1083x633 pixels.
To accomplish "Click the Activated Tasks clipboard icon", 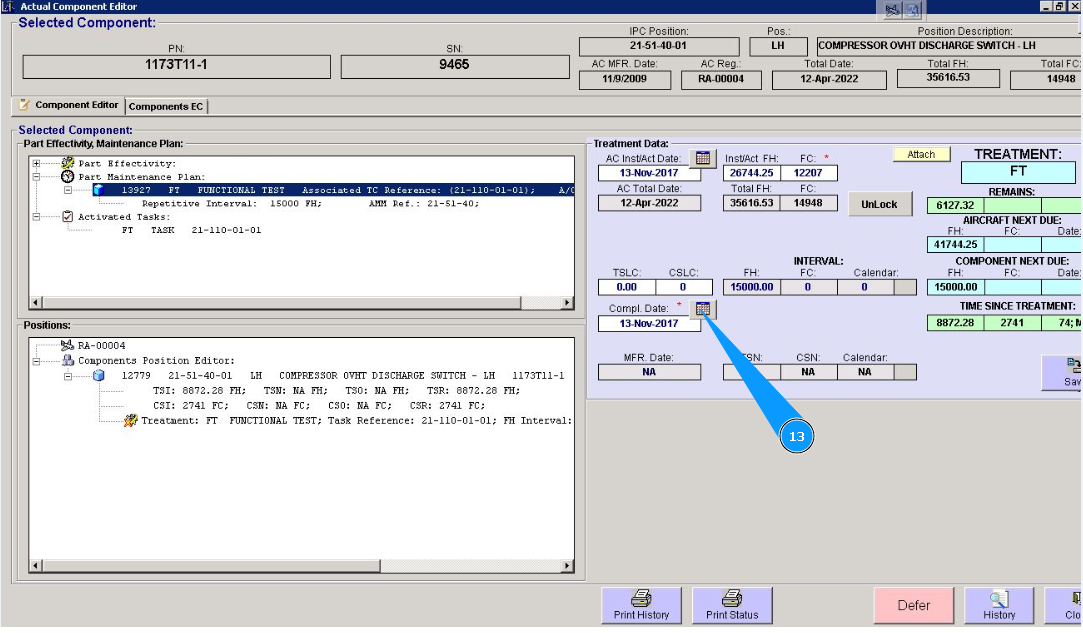I will click(68, 217).
